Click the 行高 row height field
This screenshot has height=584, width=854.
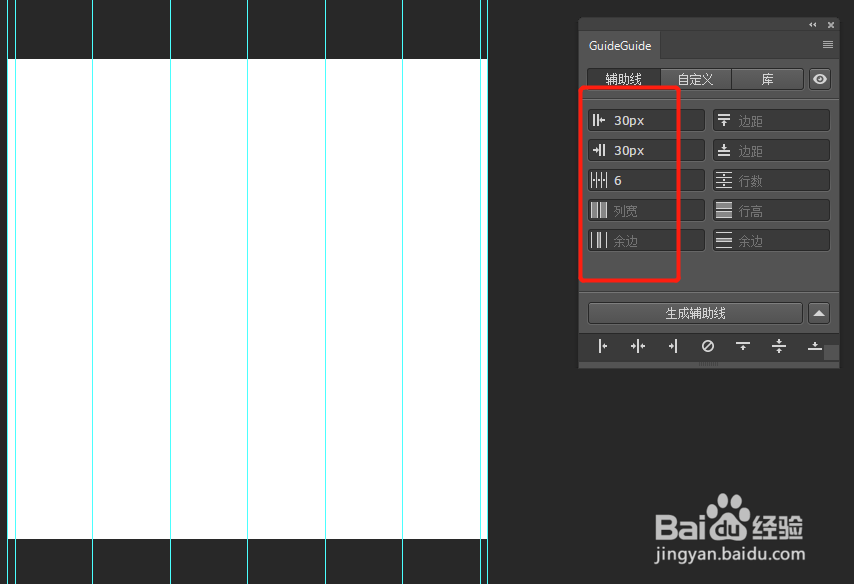coord(771,210)
